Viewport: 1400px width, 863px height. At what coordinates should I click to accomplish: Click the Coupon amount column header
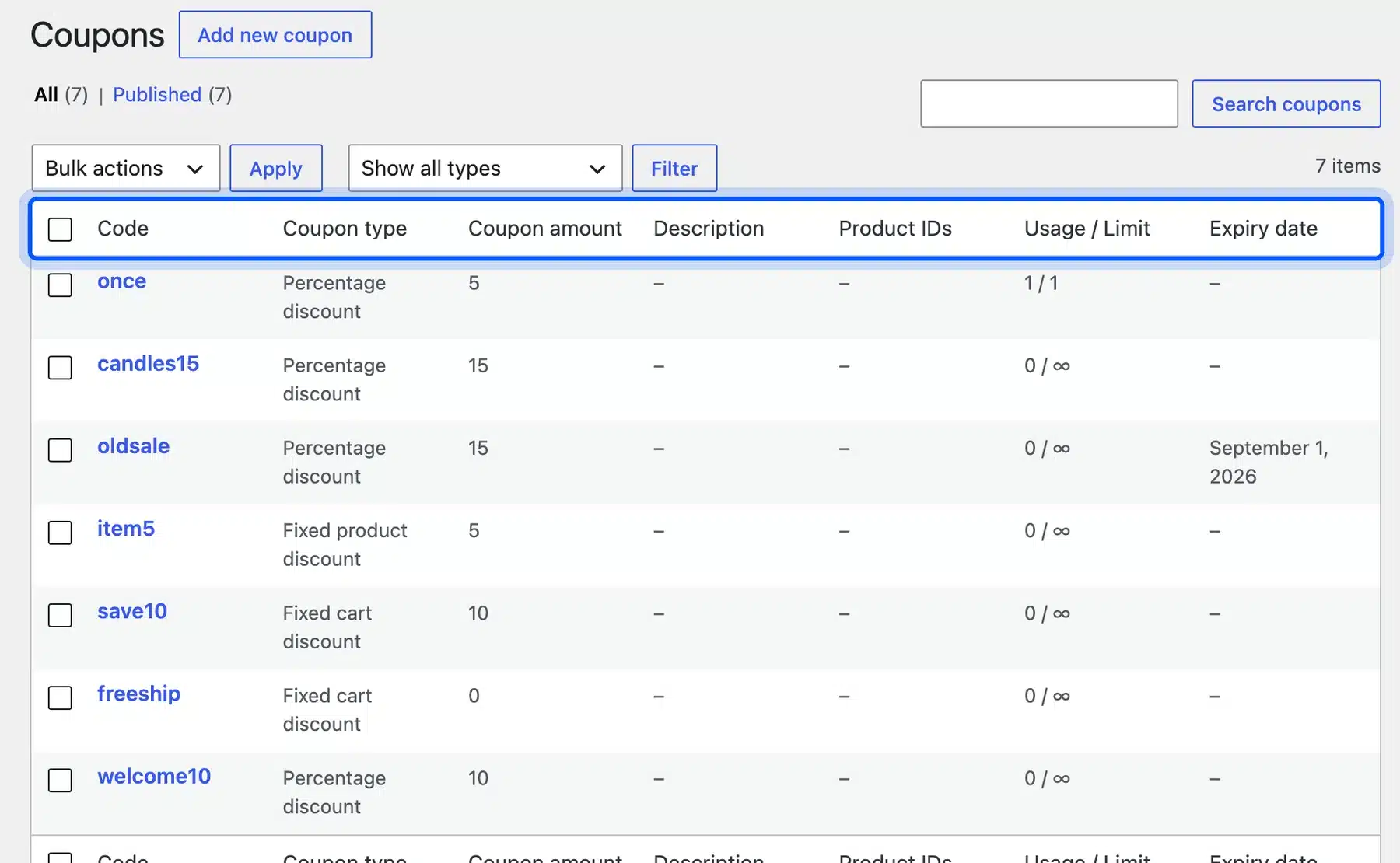[545, 229]
